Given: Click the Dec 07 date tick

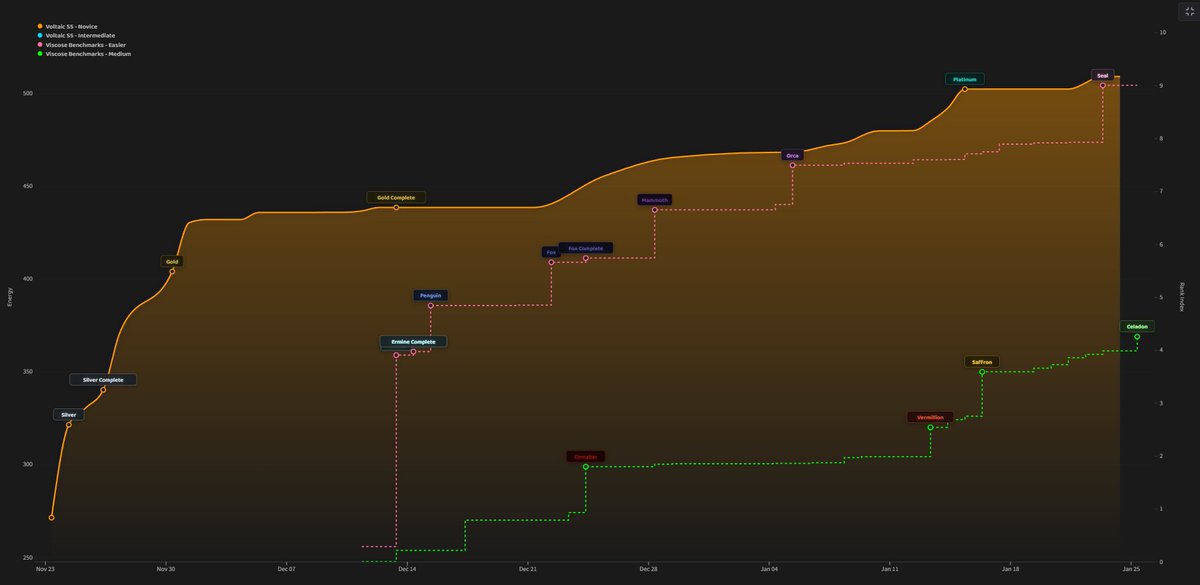Looking at the screenshot, I should tap(286, 569).
